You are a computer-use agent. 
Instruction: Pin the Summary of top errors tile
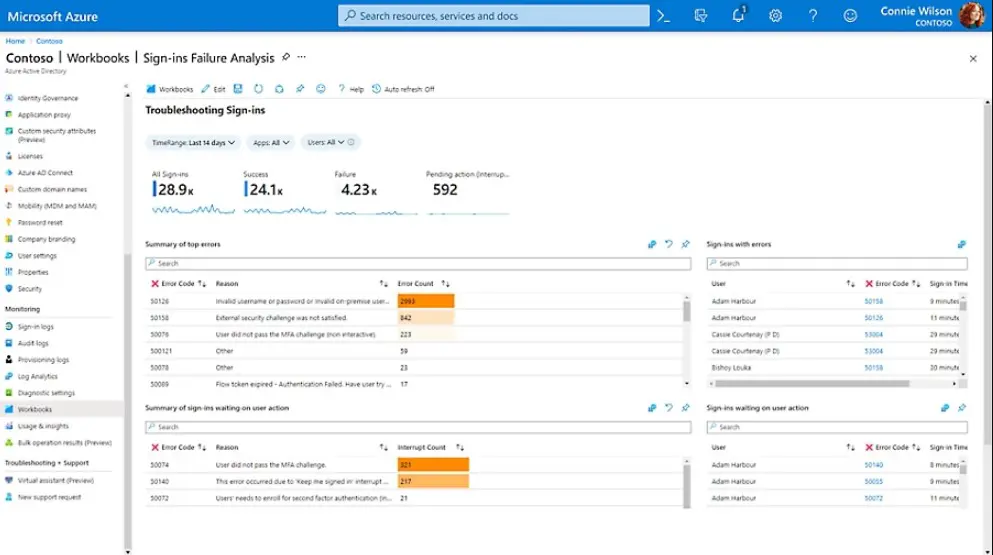click(x=686, y=244)
